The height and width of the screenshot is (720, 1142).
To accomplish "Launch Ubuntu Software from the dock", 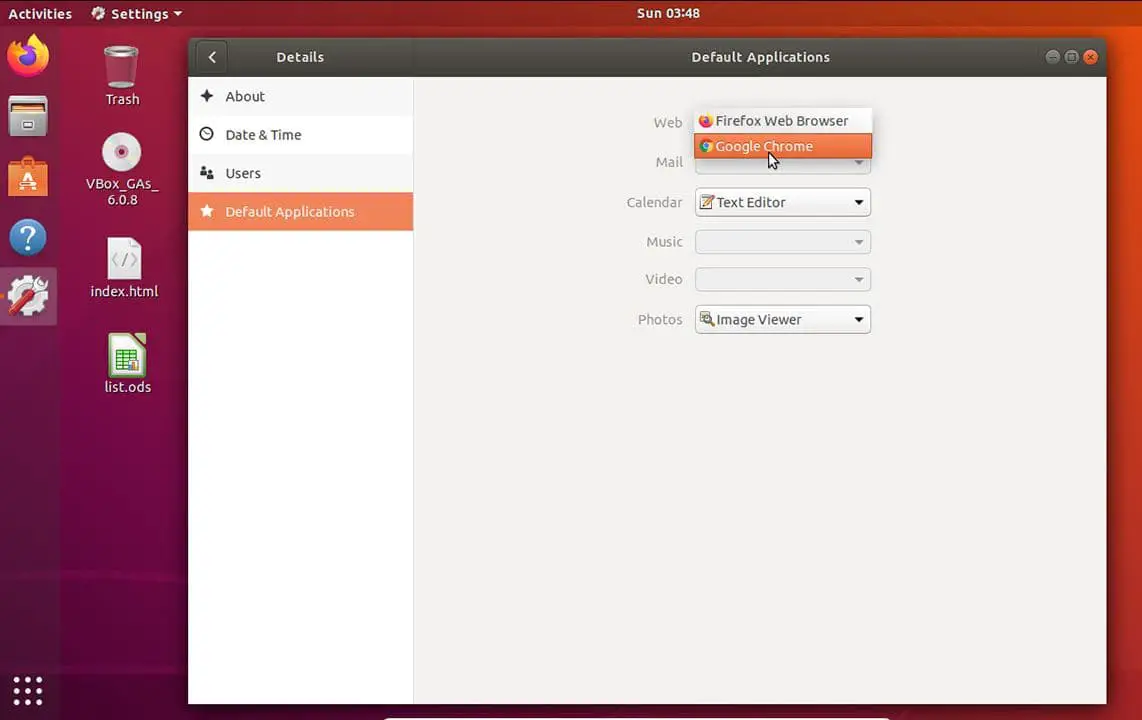I will point(28,177).
